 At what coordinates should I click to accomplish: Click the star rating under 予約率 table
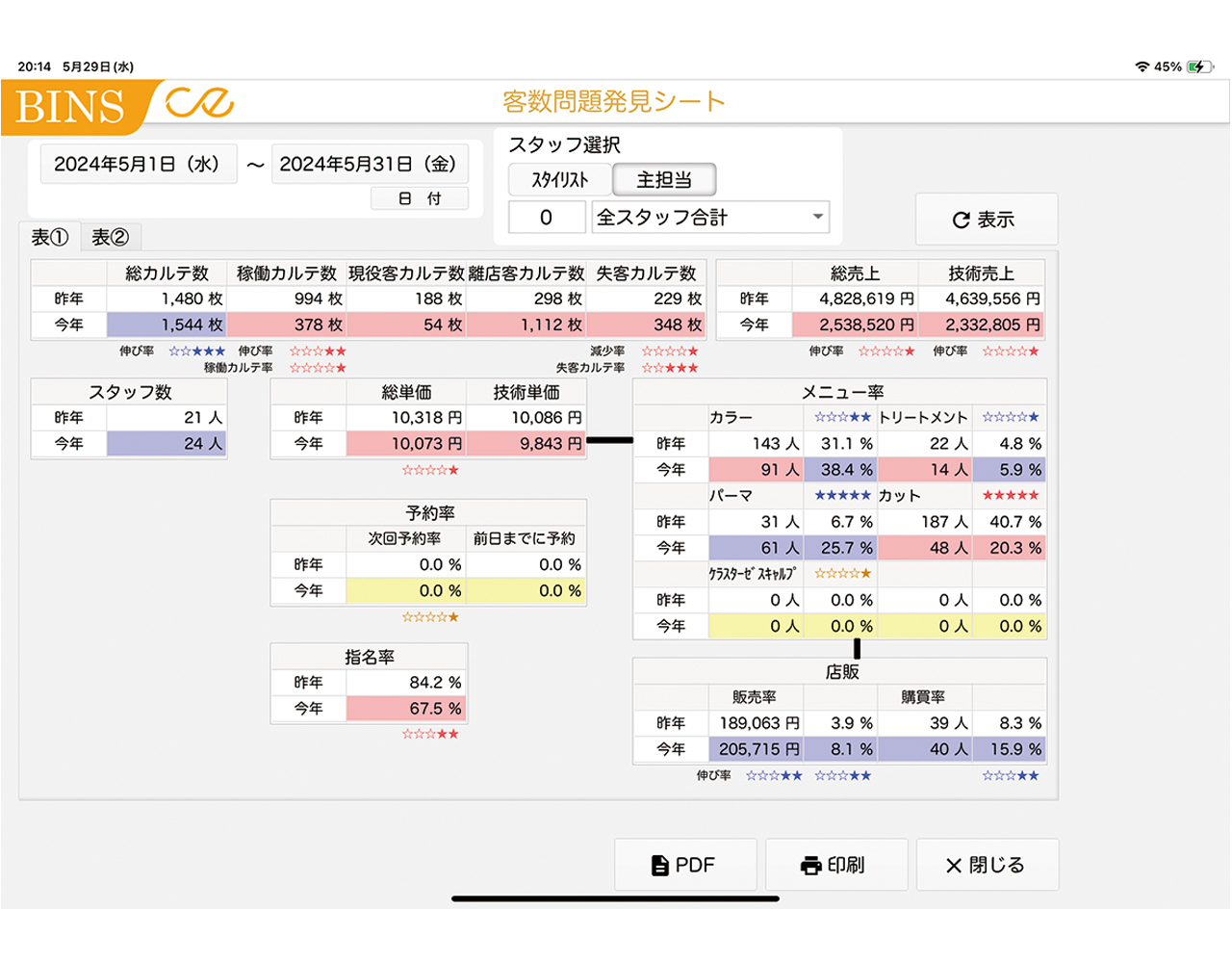pyautogui.click(x=430, y=617)
